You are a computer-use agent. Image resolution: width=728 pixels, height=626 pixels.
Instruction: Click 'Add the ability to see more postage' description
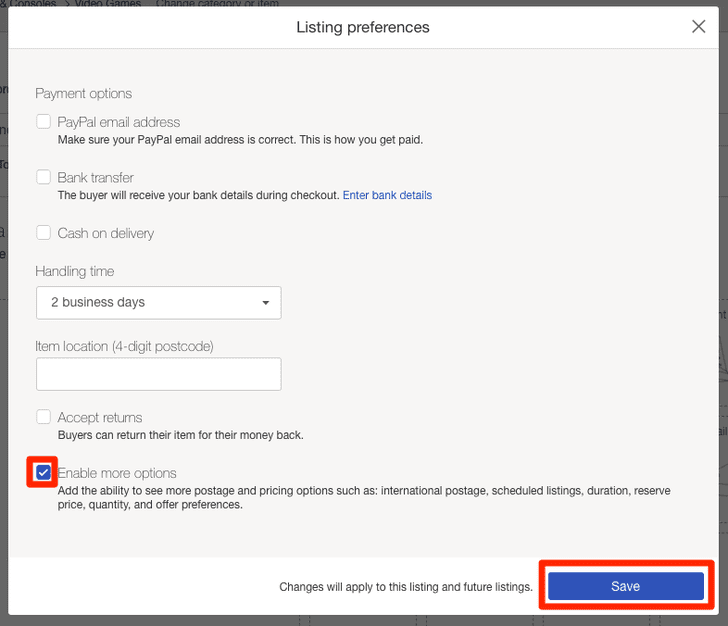click(364, 497)
